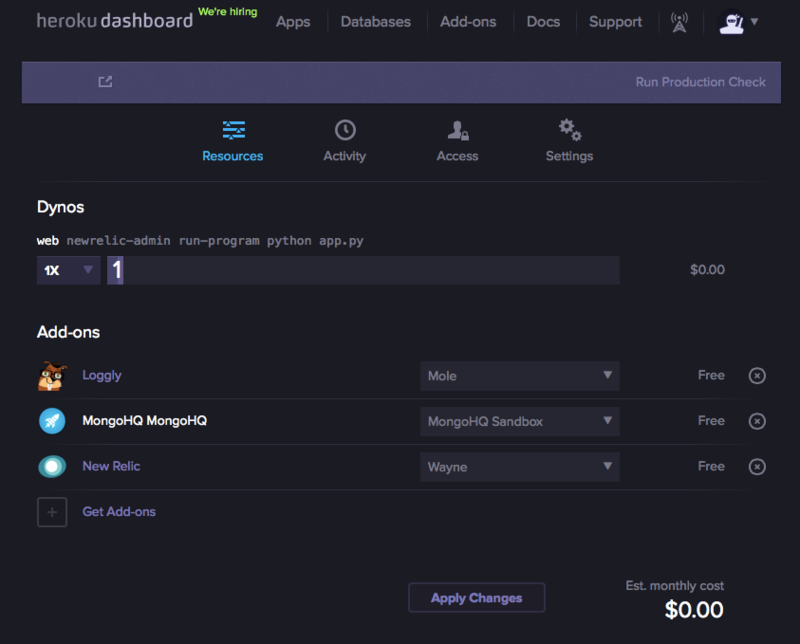This screenshot has width=800, height=644.
Task: Open the Loggly Mole plan dropdown
Action: click(520, 376)
